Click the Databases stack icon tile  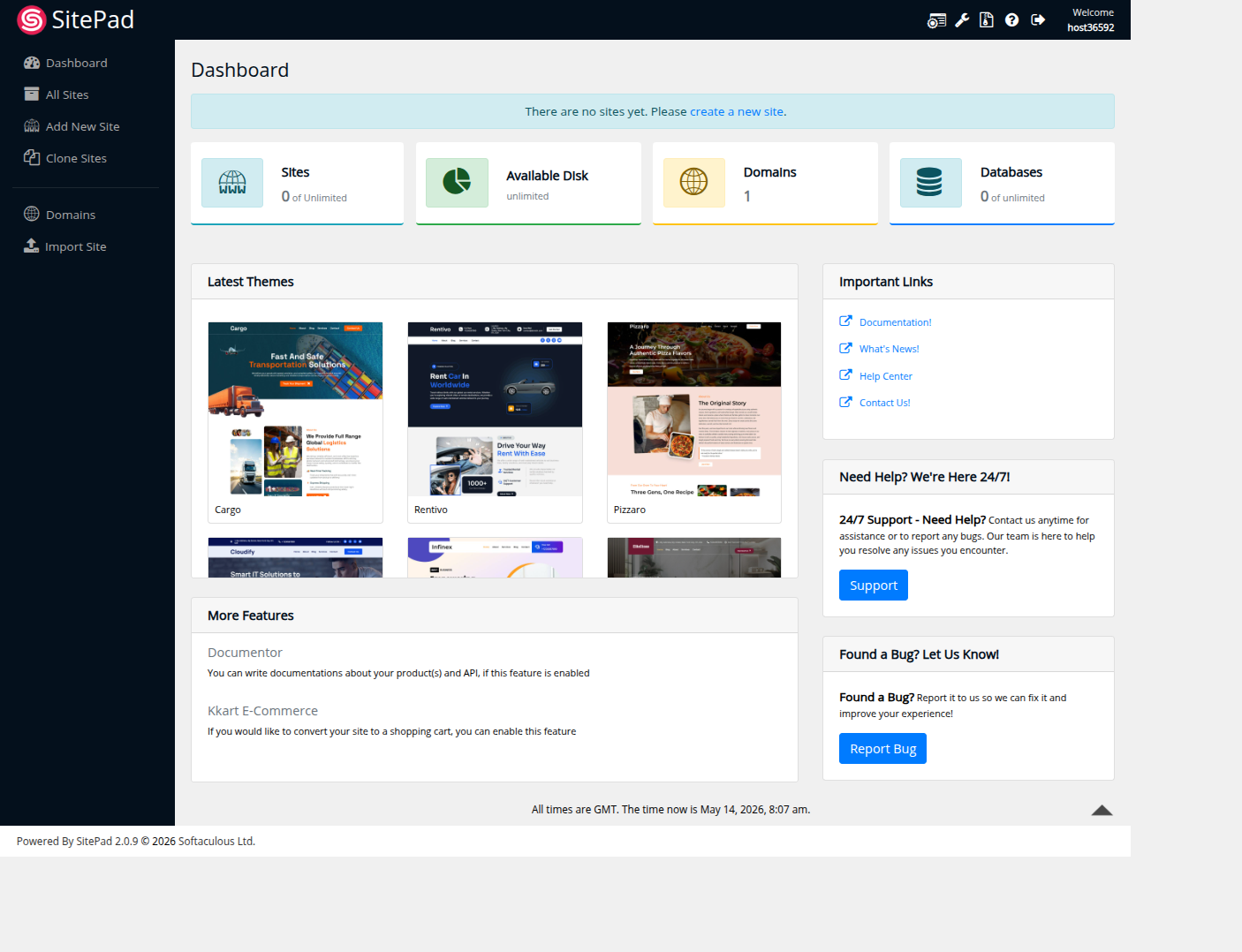point(930,183)
